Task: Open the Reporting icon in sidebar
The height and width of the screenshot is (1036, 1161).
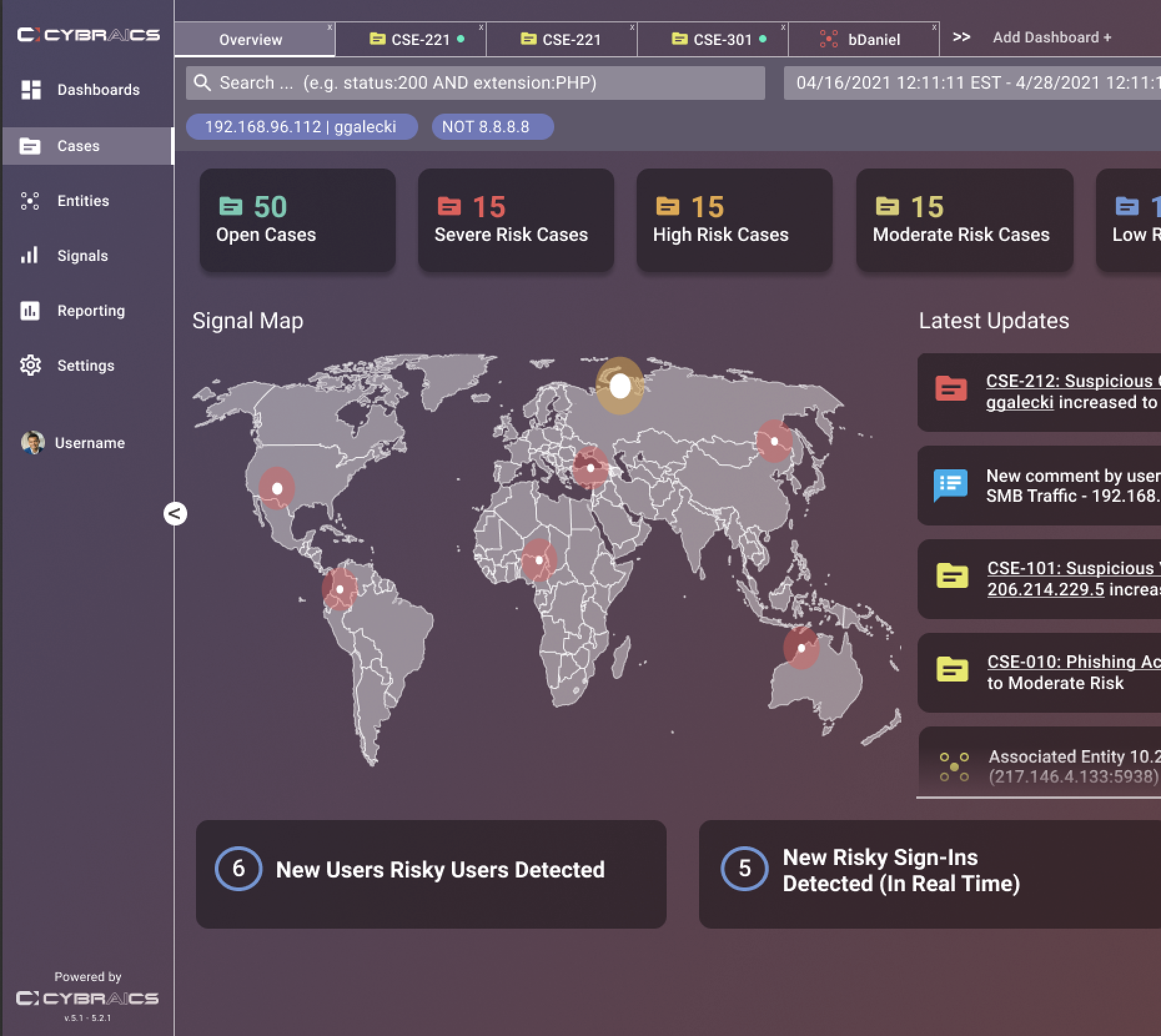Action: pyautogui.click(x=30, y=310)
